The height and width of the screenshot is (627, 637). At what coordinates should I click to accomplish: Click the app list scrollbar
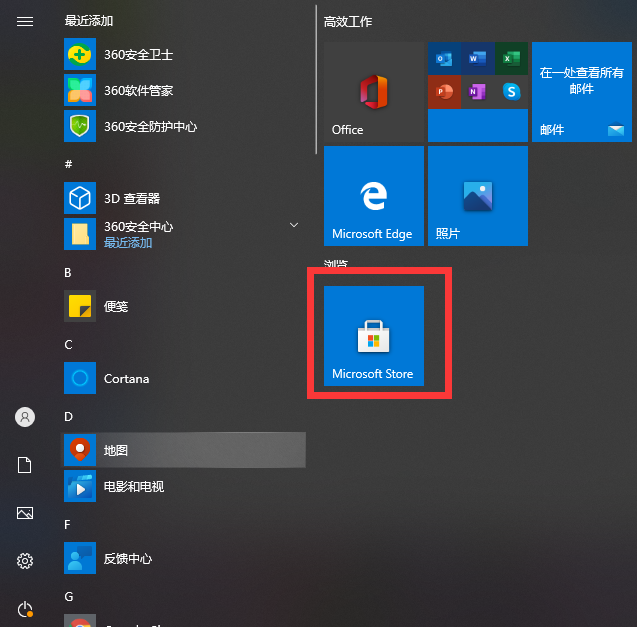[x=316, y=80]
